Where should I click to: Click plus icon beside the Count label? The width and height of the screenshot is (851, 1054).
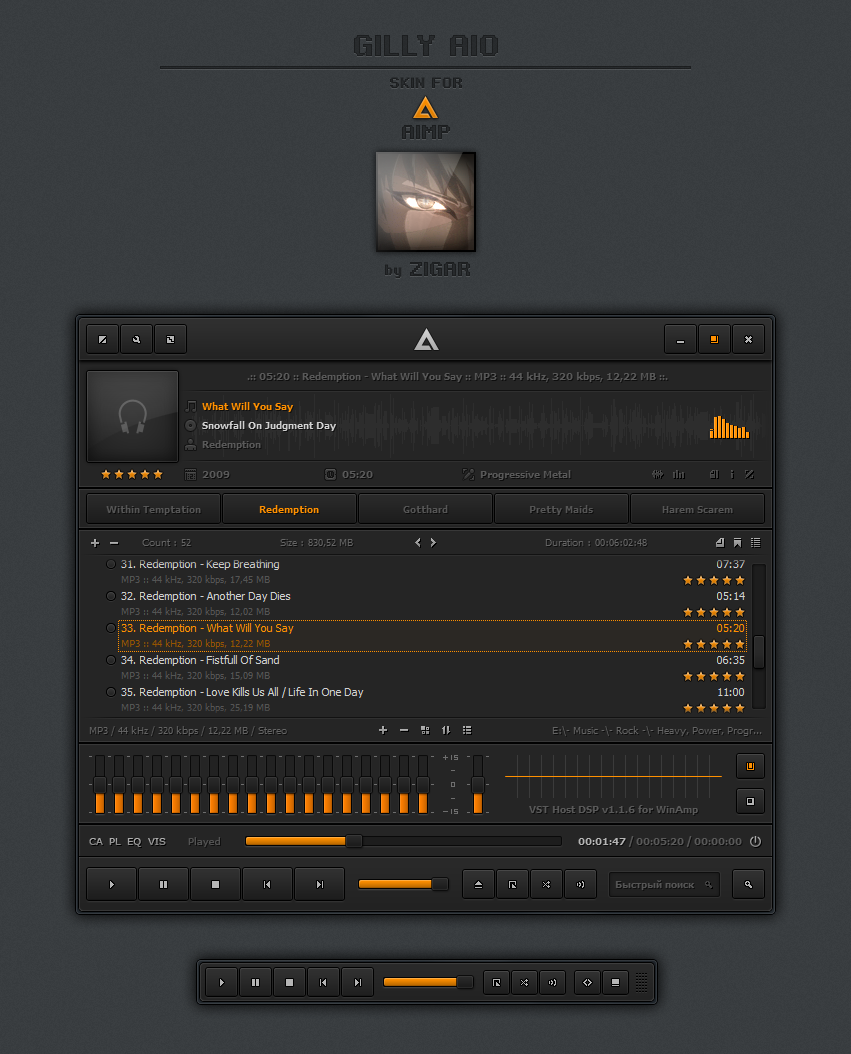click(95, 542)
